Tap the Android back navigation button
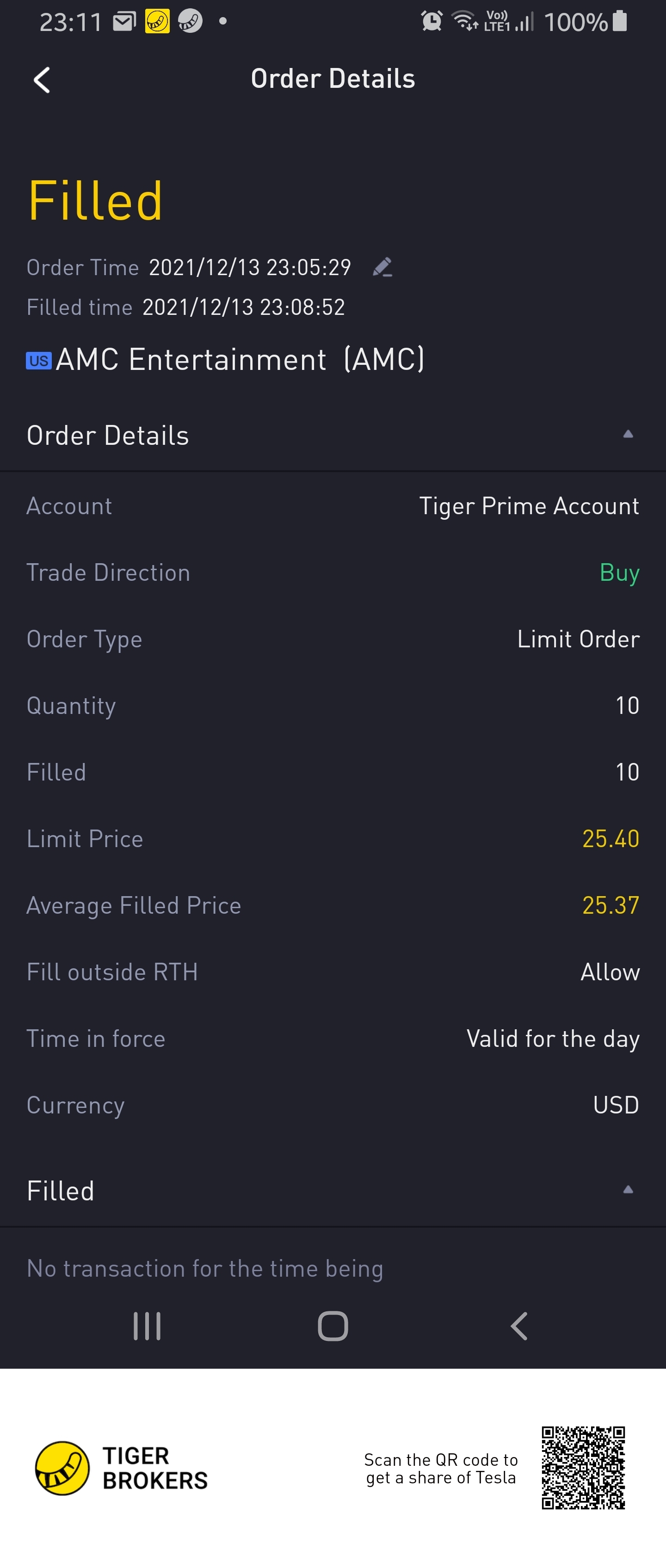The width and height of the screenshot is (666, 1568). [x=518, y=1326]
